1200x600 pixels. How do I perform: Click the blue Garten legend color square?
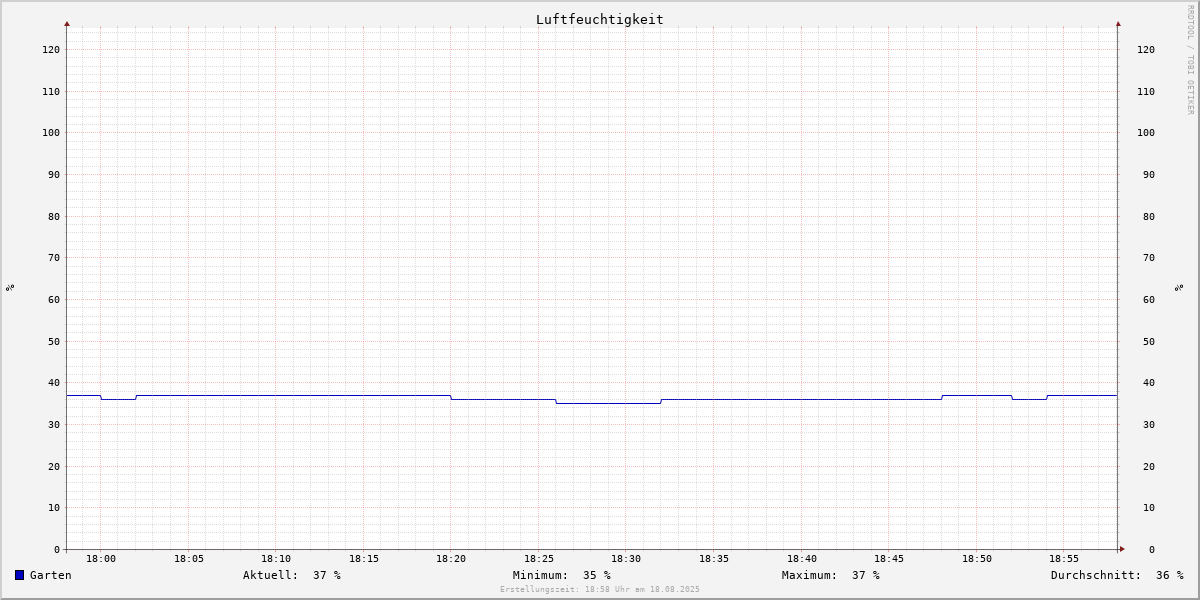tap(19, 575)
